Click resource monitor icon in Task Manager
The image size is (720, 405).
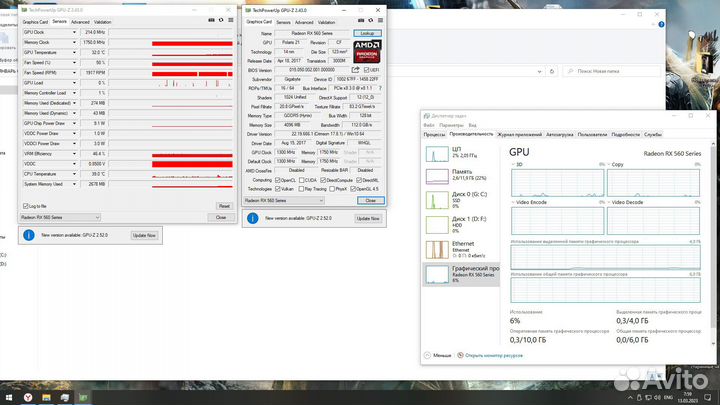(460, 355)
